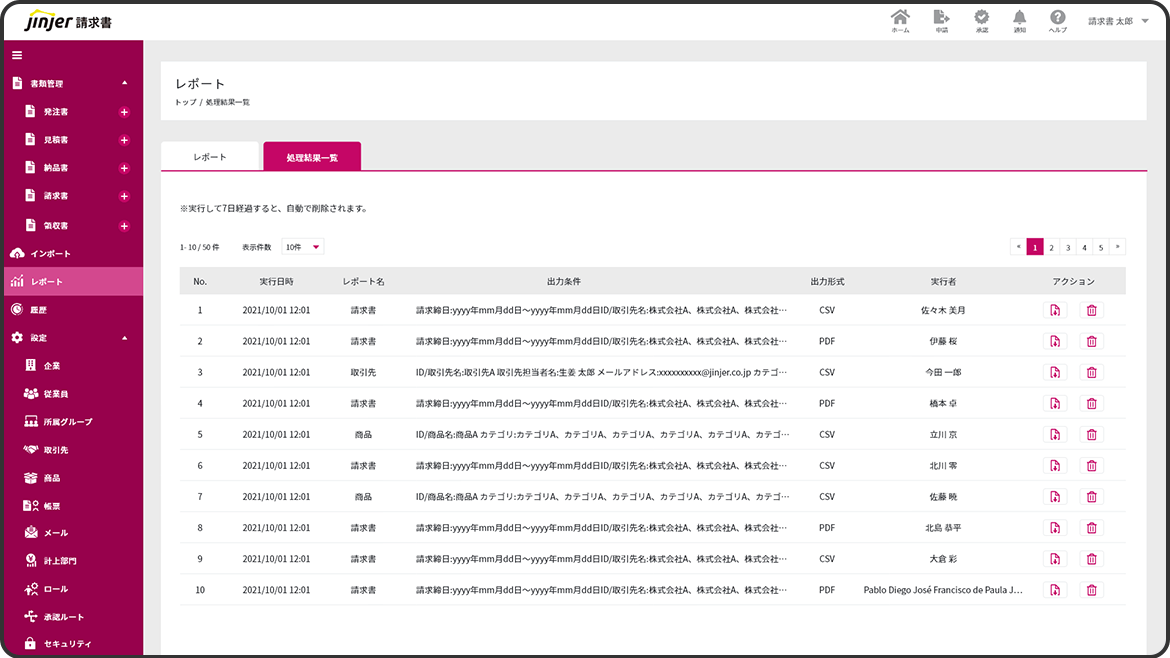
Task: Collapse the 書類管理 sidebar section
Action: 124,83
